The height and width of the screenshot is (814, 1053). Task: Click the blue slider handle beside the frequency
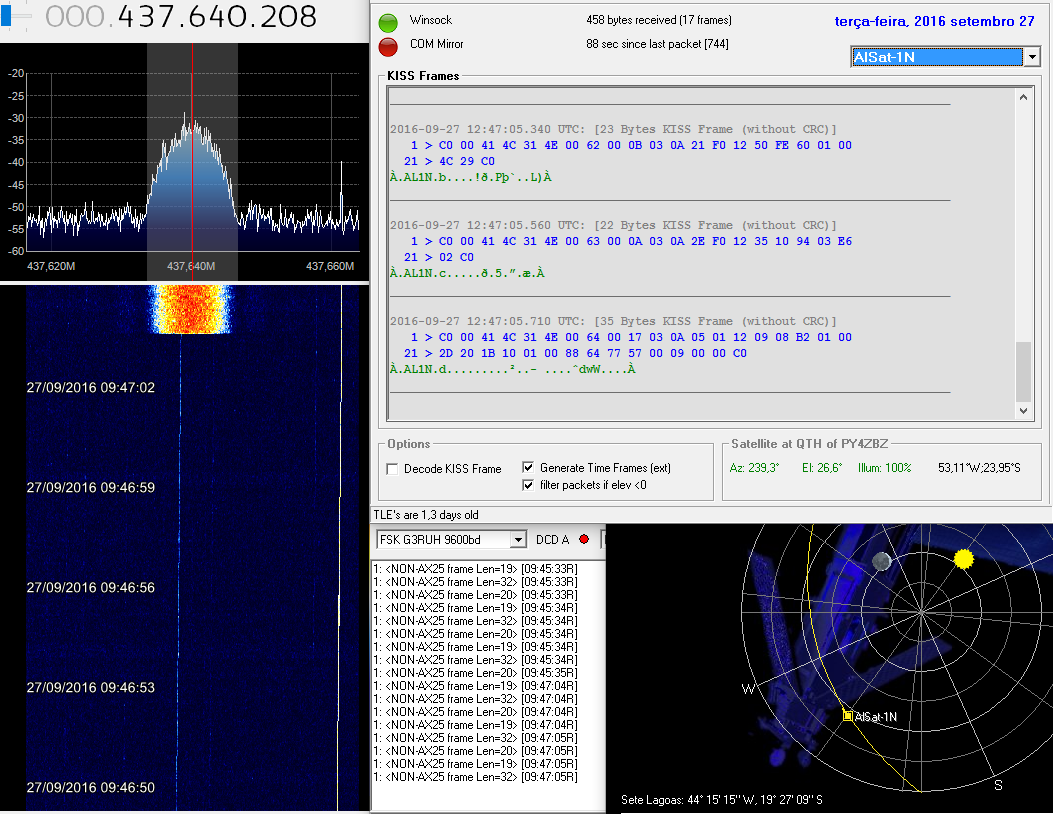click(8, 17)
